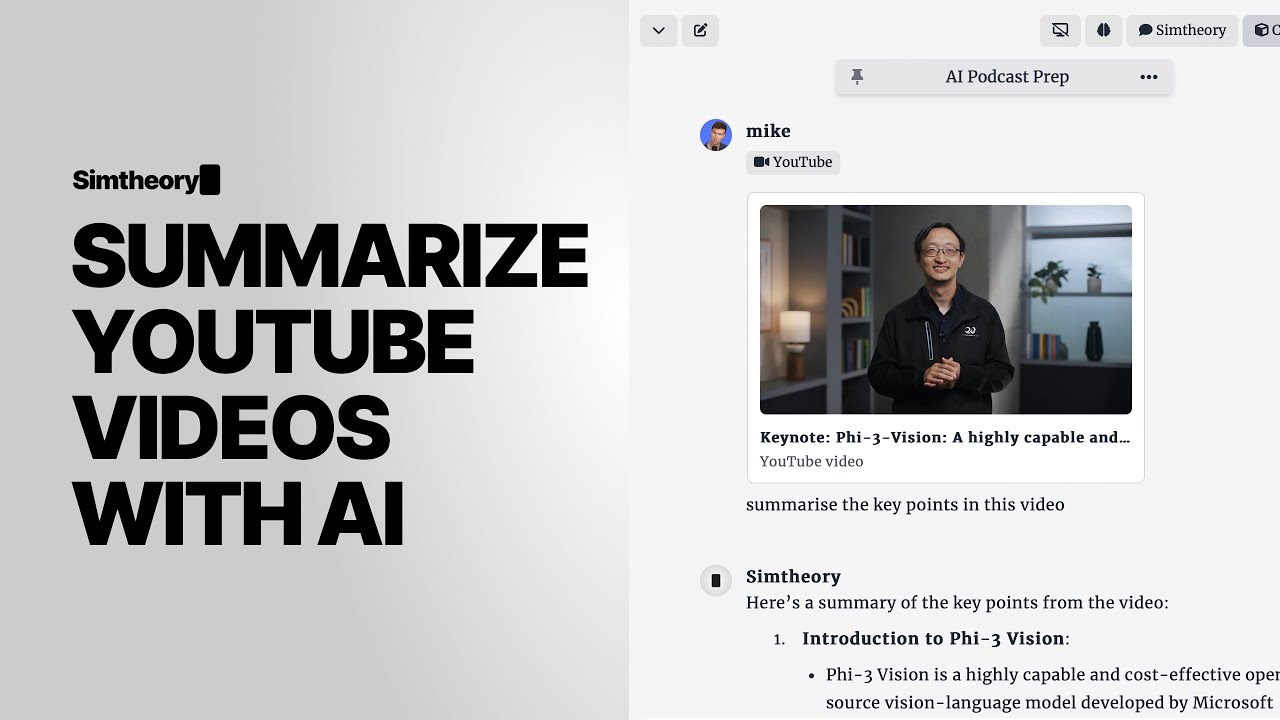
Task: Click the 'Introduction to Phi-3 Vision' heading
Action: point(935,638)
